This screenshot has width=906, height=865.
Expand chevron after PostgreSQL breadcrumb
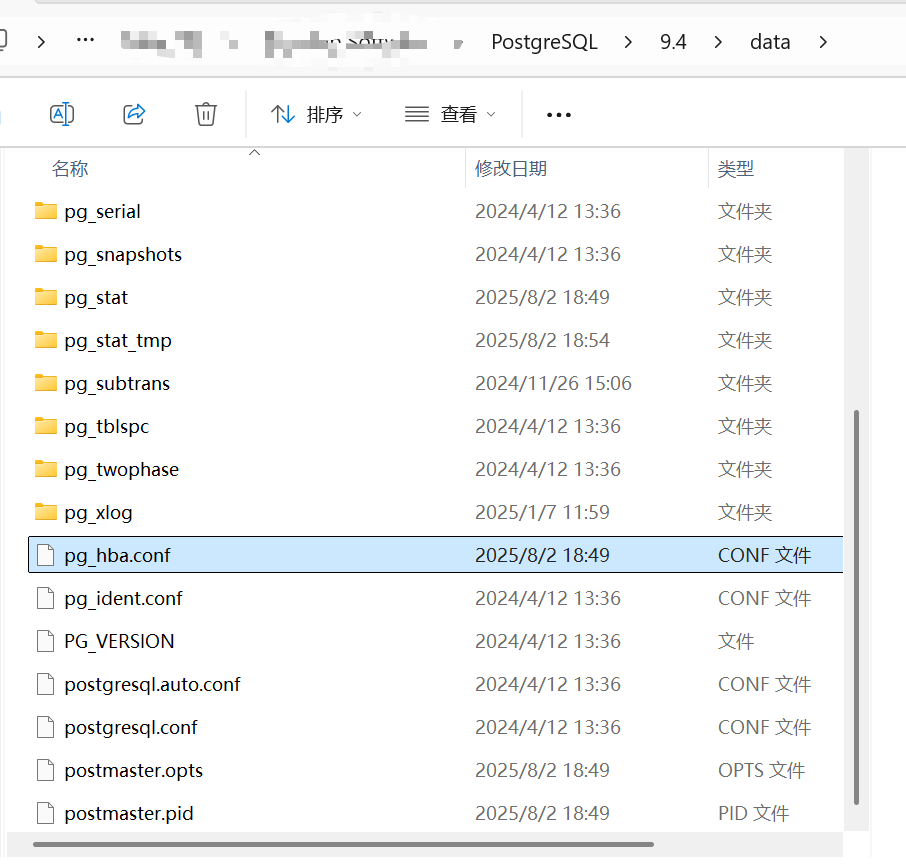[x=628, y=42]
